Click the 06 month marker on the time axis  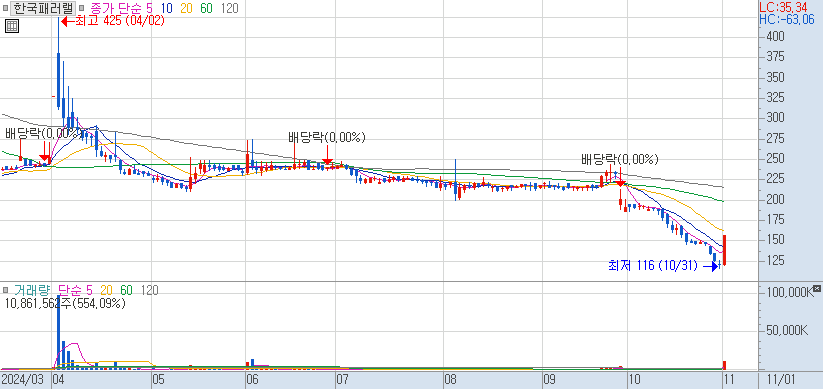(251, 379)
